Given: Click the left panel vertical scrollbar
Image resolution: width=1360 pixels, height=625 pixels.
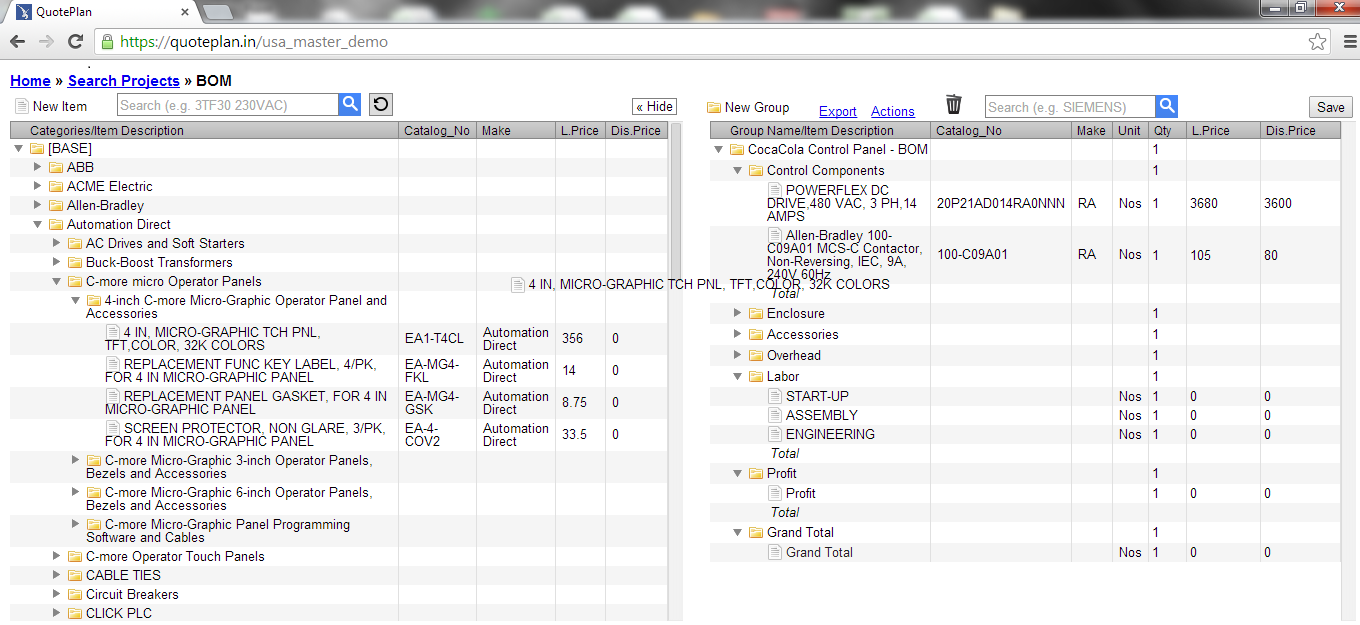Looking at the screenshot, I should pyautogui.click(x=675, y=200).
